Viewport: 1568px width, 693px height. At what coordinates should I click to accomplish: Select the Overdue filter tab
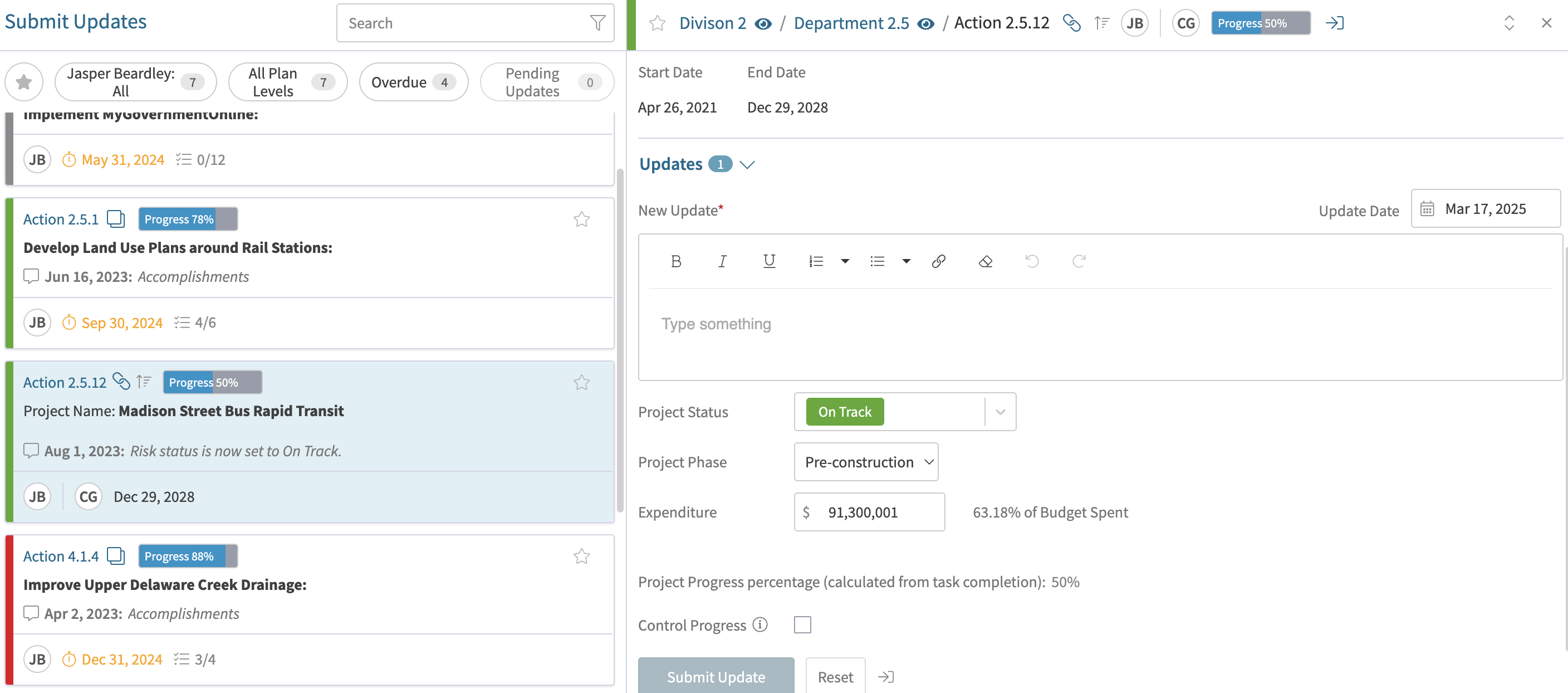[413, 82]
